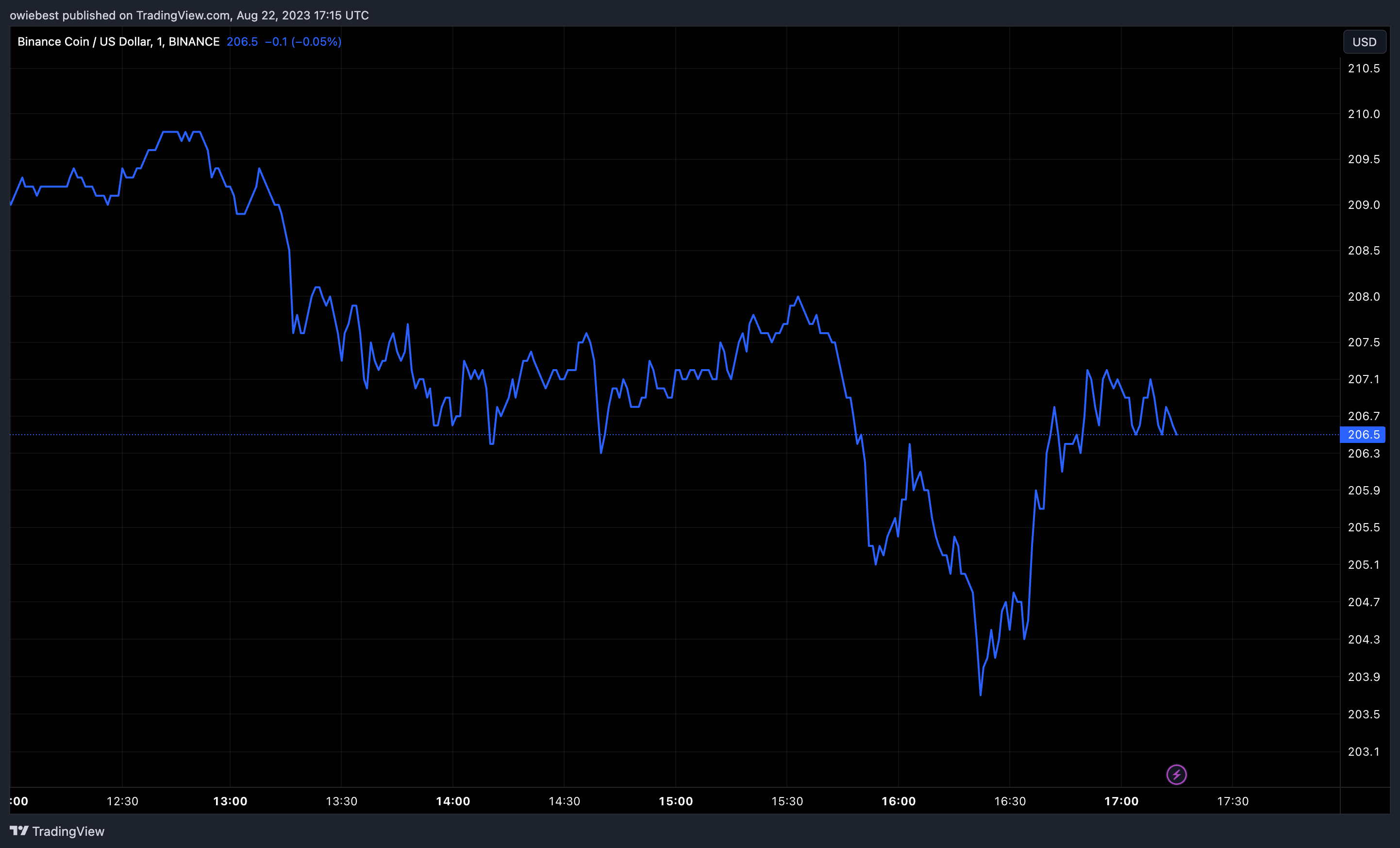Click the 203.1 price axis label
This screenshot has height=848, width=1400.
click(1364, 751)
